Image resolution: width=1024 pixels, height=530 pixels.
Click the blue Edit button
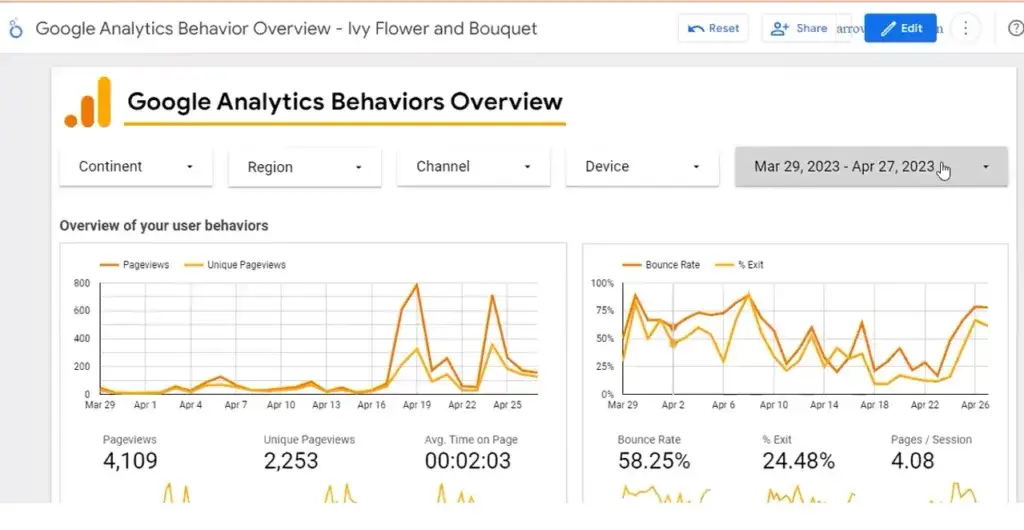coord(900,29)
